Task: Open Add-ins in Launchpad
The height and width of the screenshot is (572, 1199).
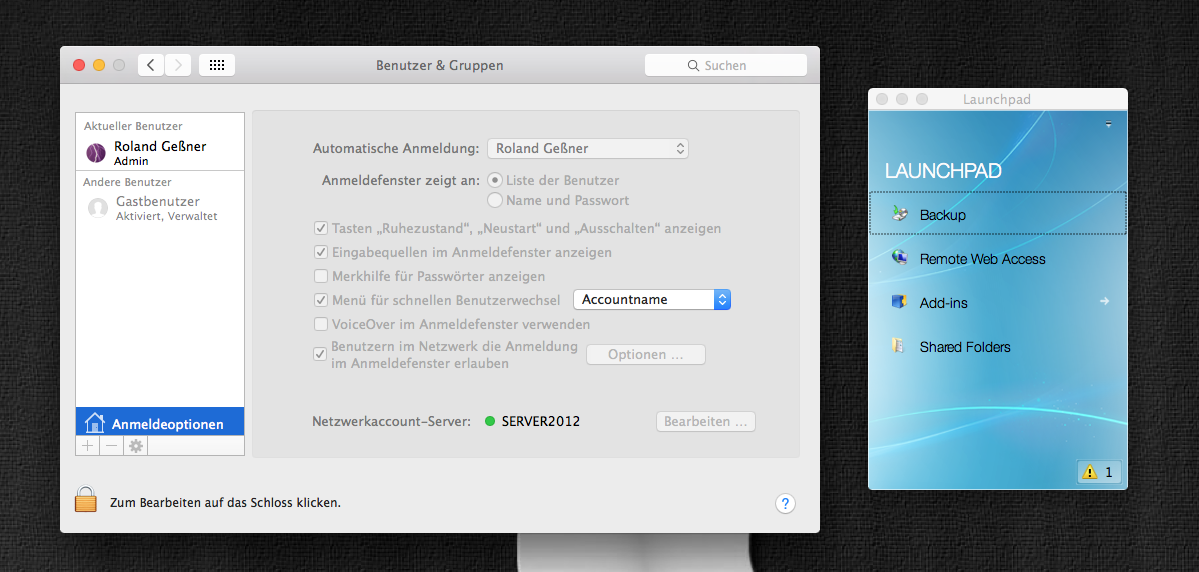Action: click(x=997, y=303)
